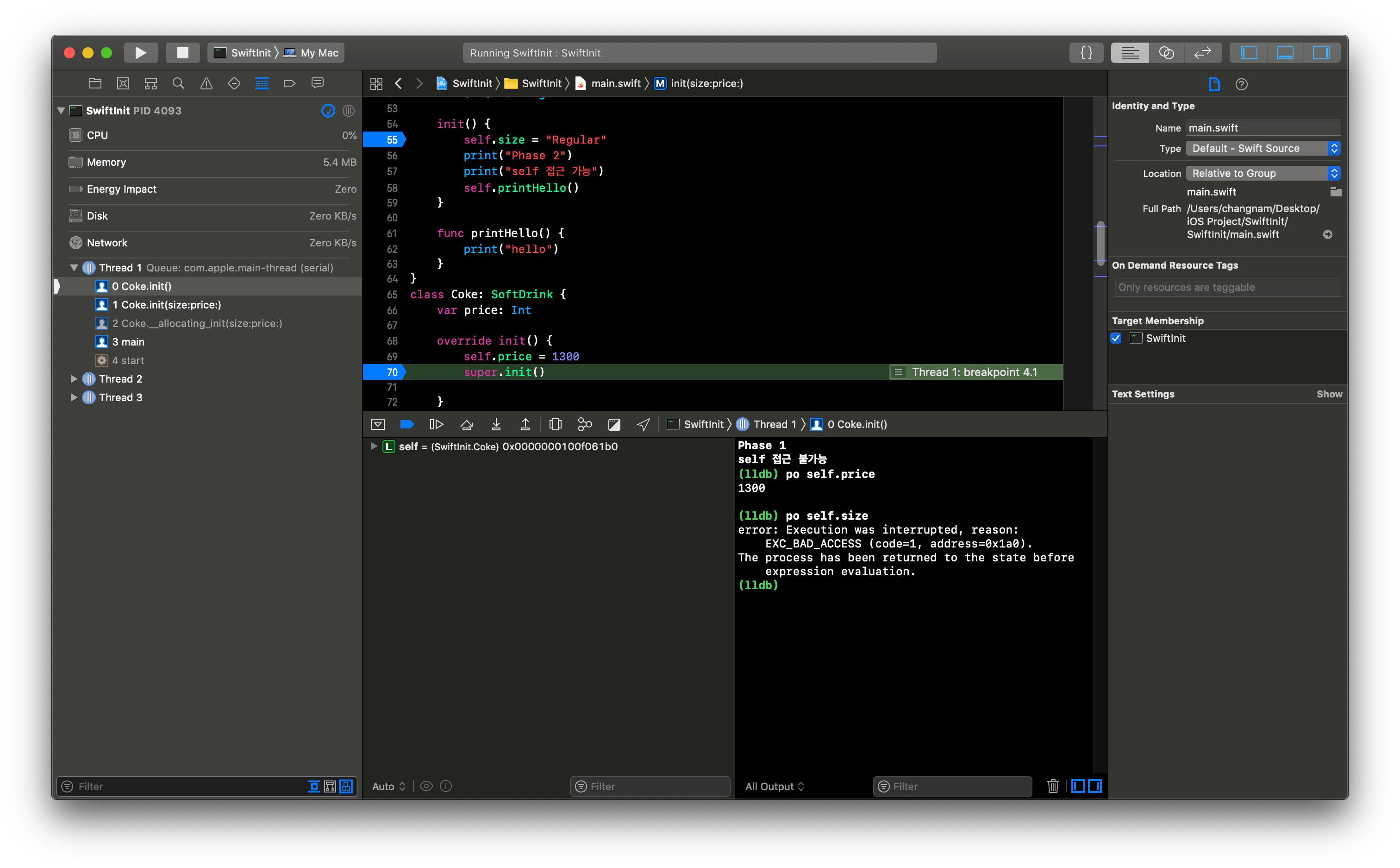The height and width of the screenshot is (868, 1400).
Task: Click the Simulate Location arrow icon
Action: (643, 424)
